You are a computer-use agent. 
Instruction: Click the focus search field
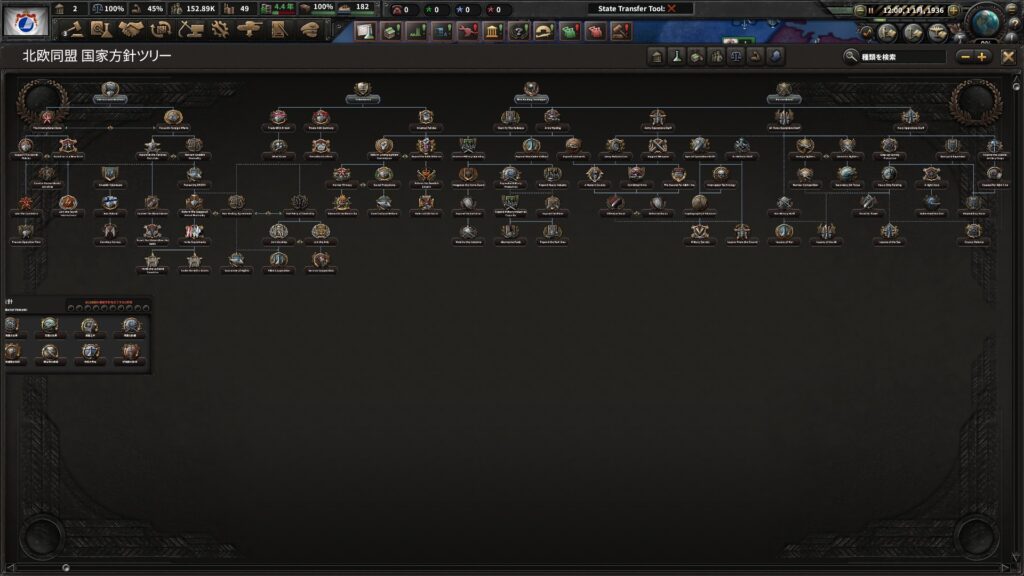[903, 57]
